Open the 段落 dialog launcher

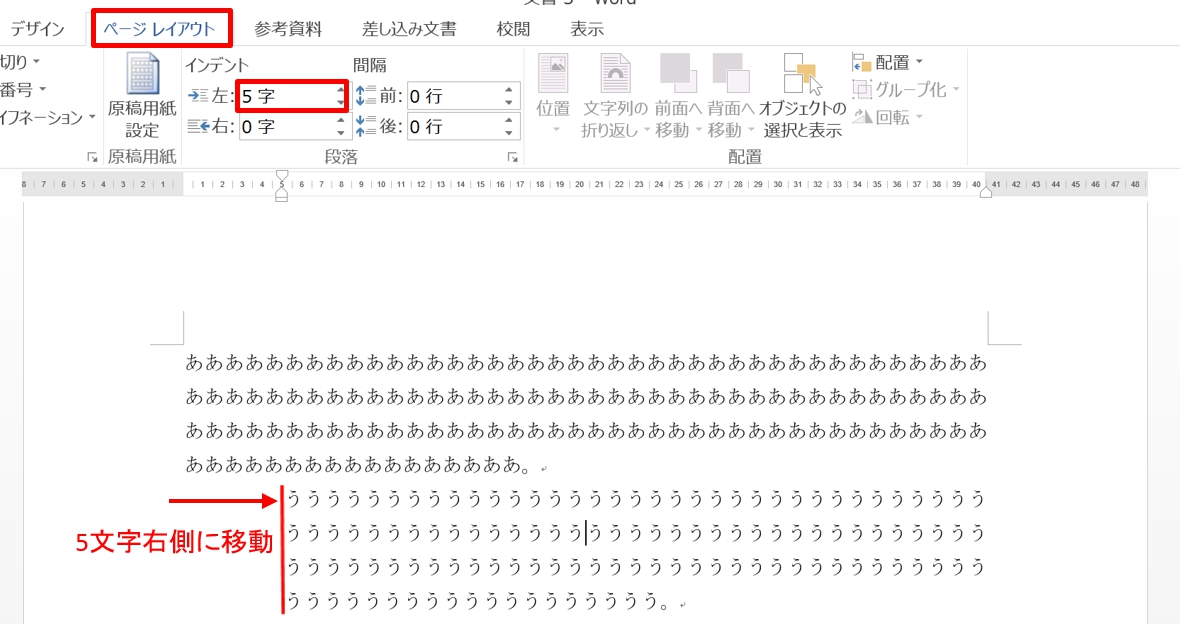tap(512, 157)
